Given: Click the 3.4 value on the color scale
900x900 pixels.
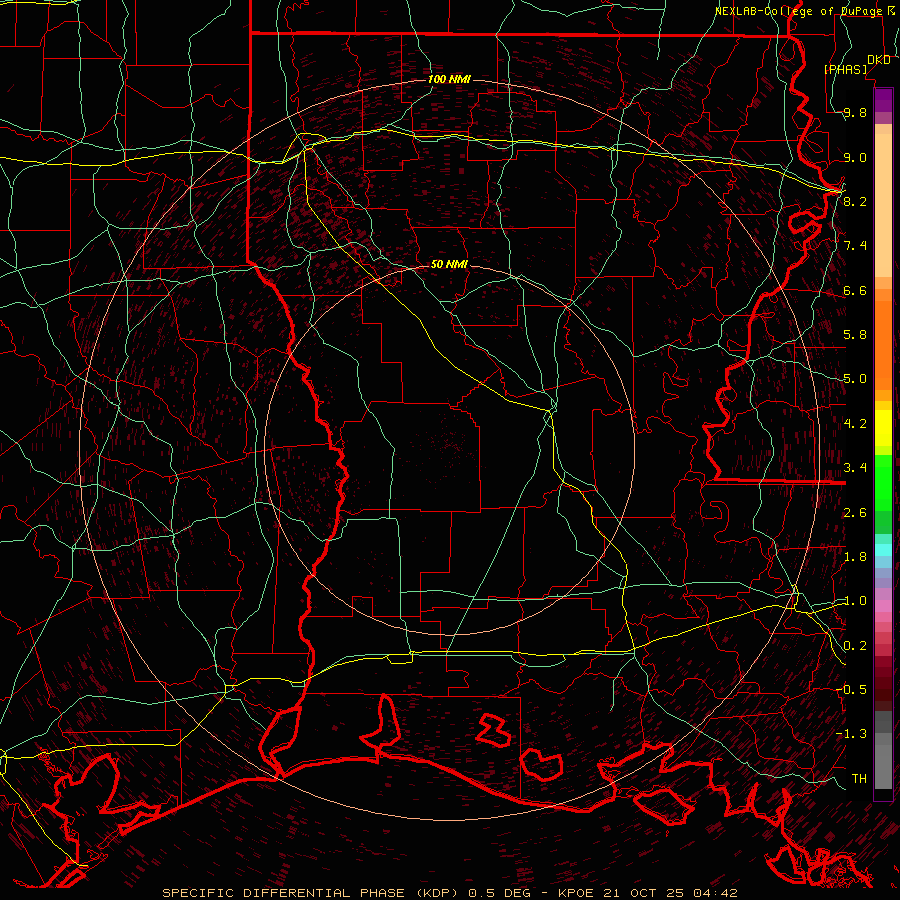Looking at the screenshot, I should [x=855, y=467].
